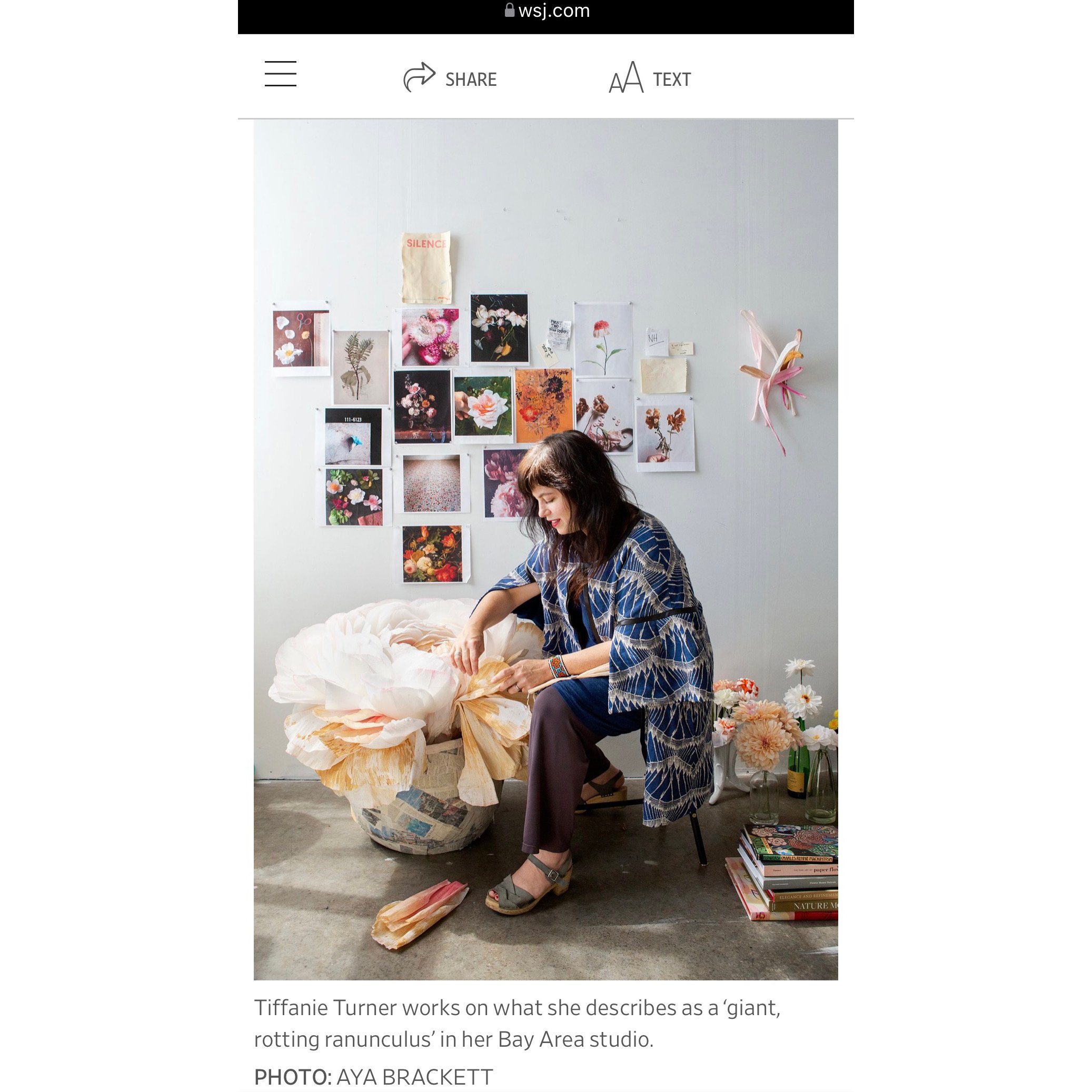Click the curved share arrow icon
This screenshot has width=1092, height=1092.
tap(419, 77)
